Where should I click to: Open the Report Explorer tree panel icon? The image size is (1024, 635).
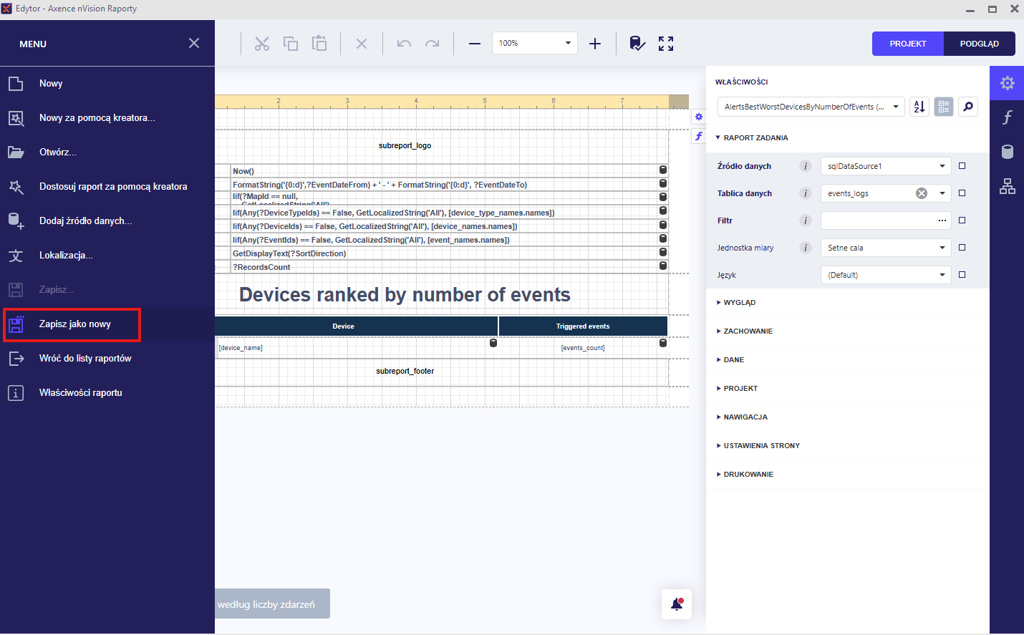point(1007,186)
